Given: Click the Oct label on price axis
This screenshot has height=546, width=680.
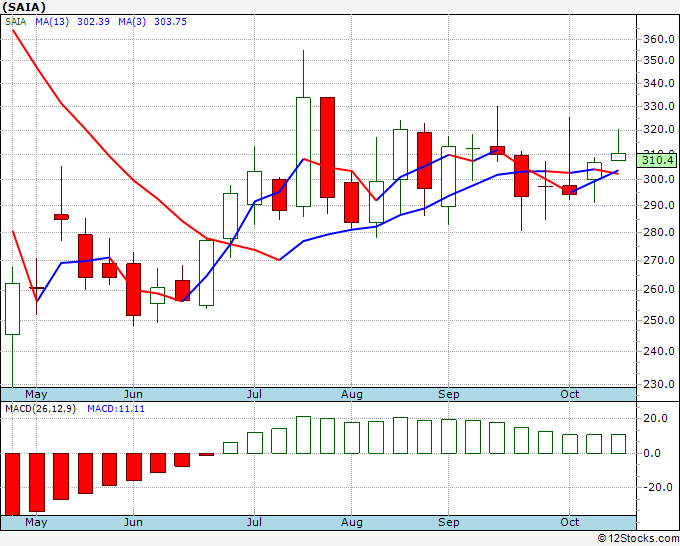Looking at the screenshot, I should point(569,394).
